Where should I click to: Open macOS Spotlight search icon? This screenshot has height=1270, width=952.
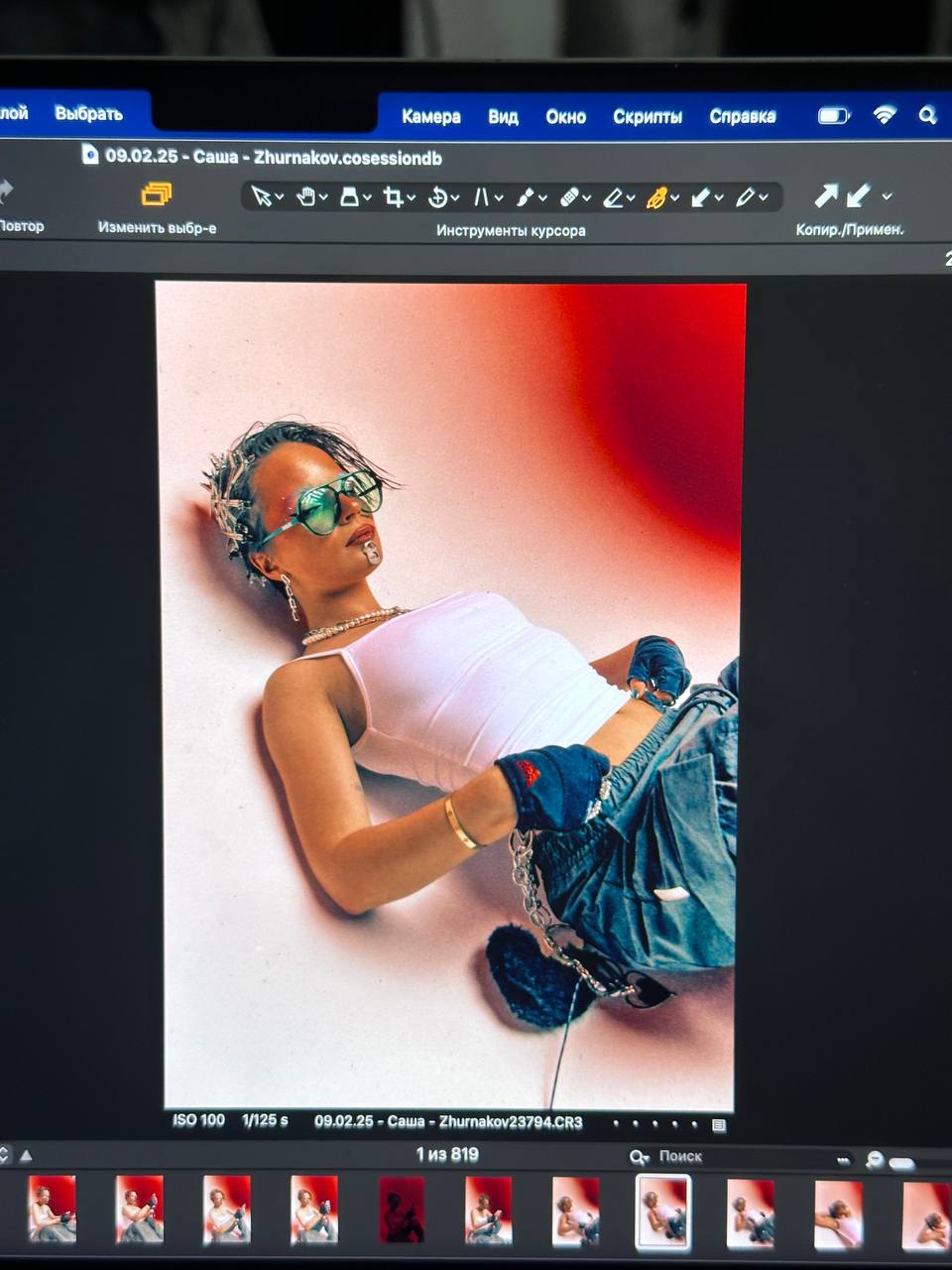point(927,115)
